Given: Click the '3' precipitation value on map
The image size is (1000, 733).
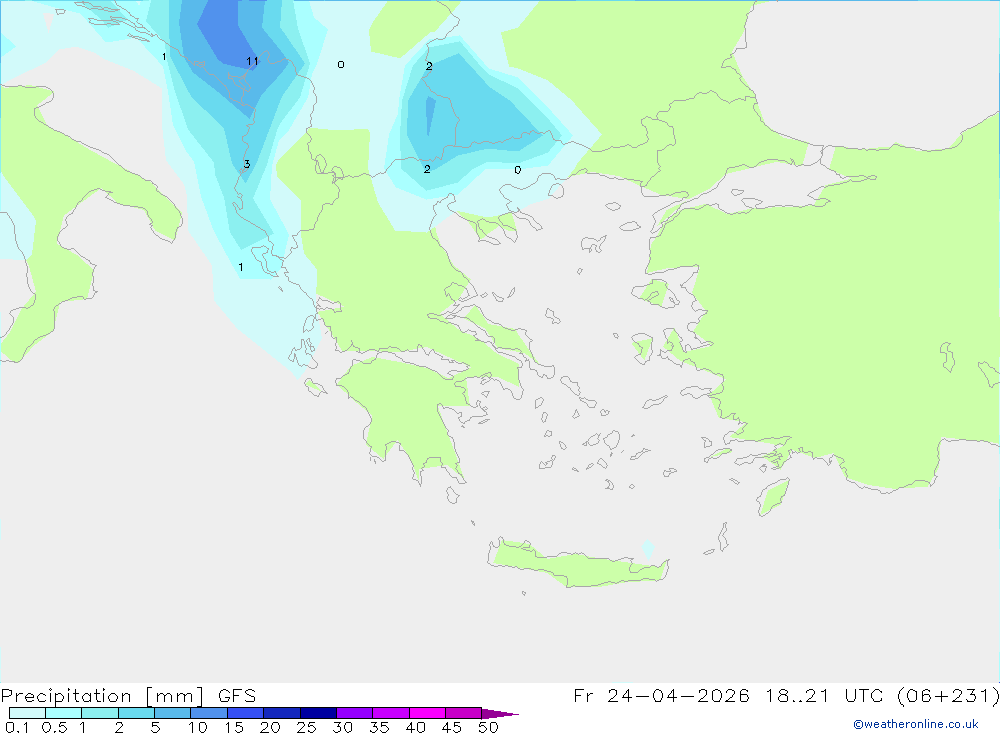Looking at the screenshot, I should 247,165.
